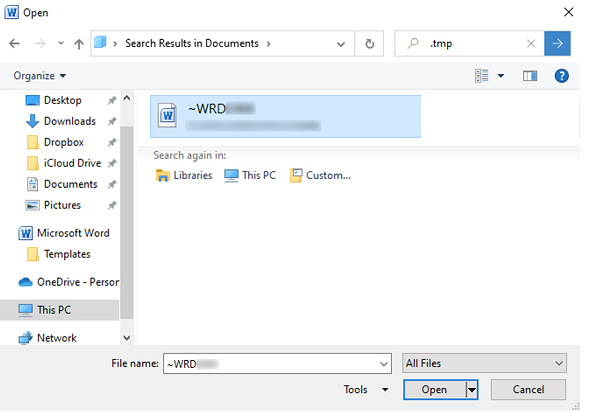This screenshot has height=413, width=589.
Task: Click the navigation pane scroll-down arrow
Action: [127, 338]
